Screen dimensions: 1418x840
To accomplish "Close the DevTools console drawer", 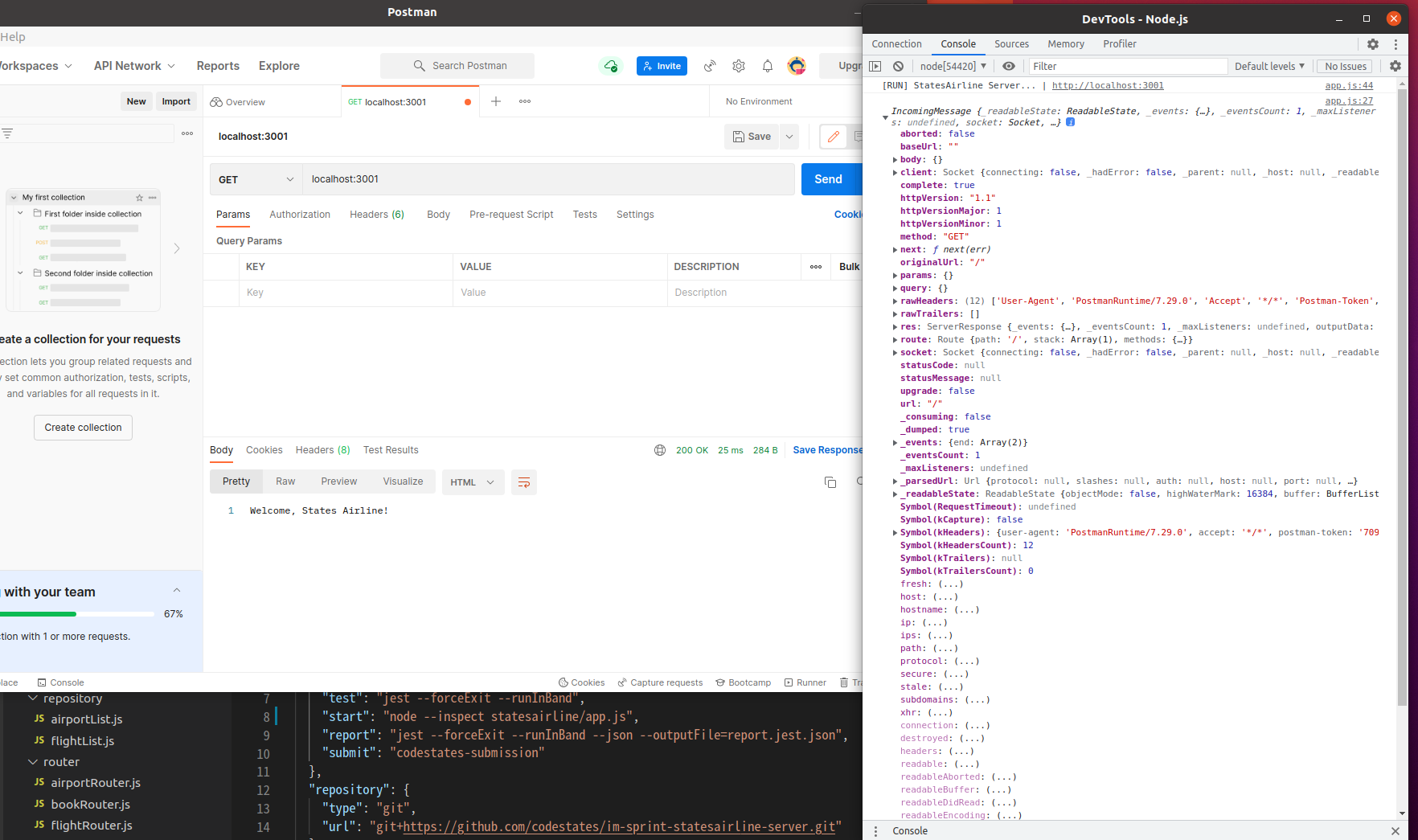I will [1395, 831].
